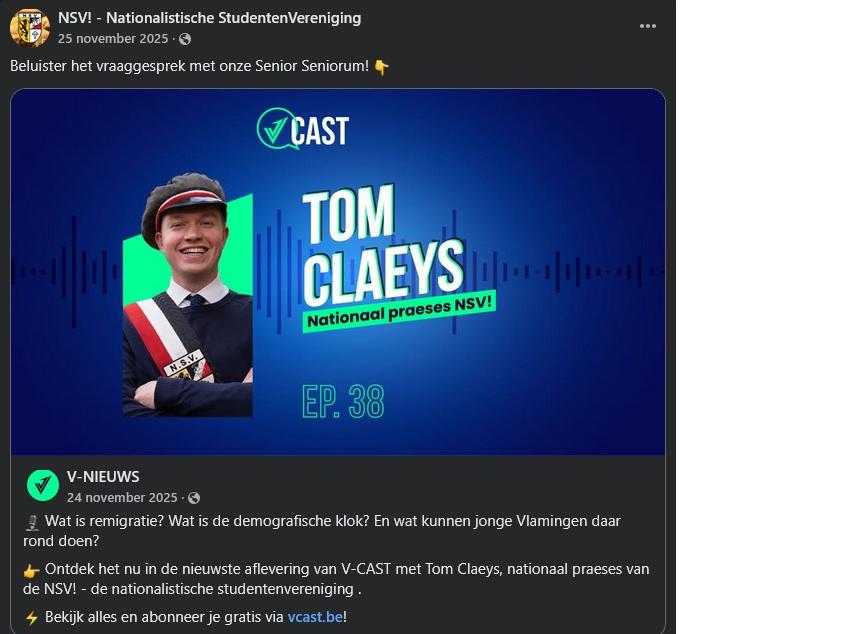Click the V-CAST logo in the image

click(303, 129)
